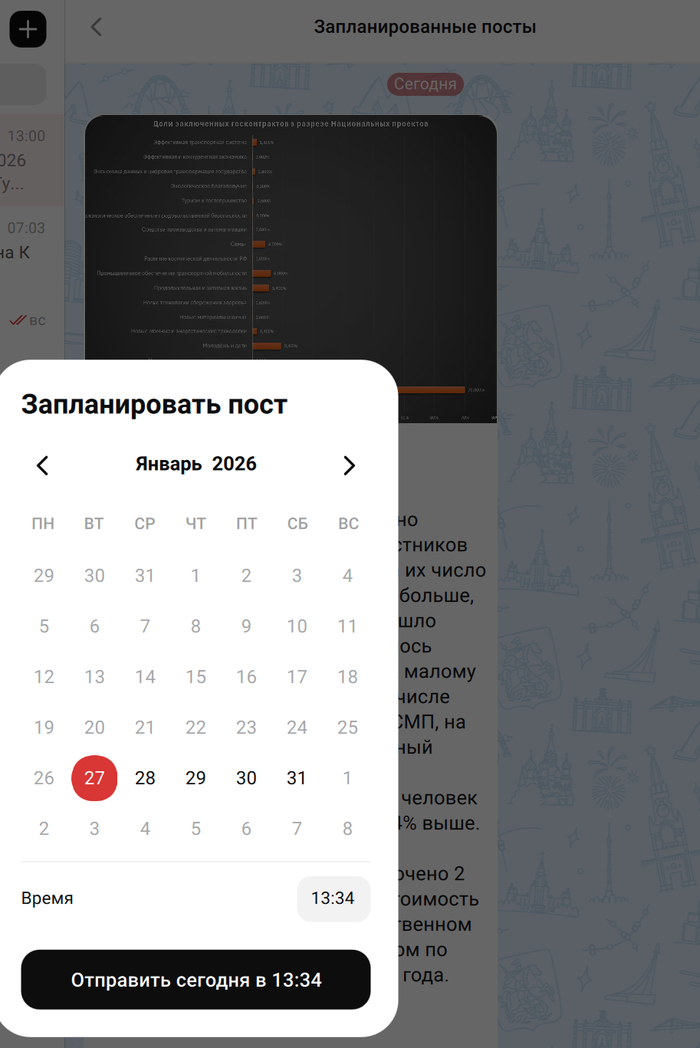This screenshot has width=700, height=1048.
Task: Set time in the 13:34 field
Action: tap(333, 898)
